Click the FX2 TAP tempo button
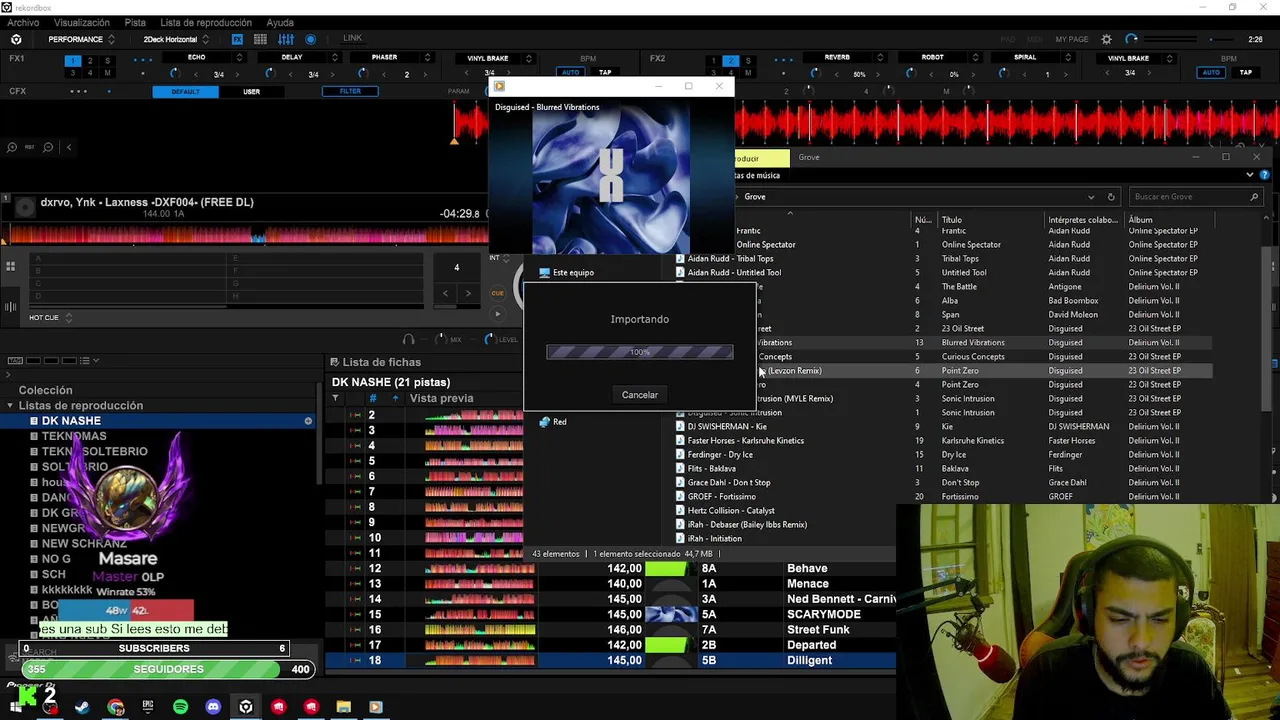 [1246, 72]
